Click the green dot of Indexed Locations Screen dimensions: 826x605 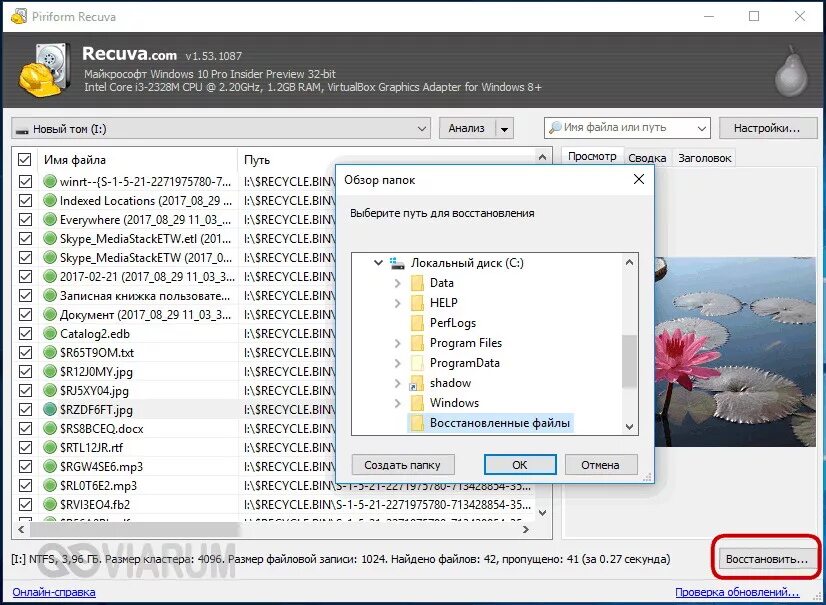pyautogui.click(x=50, y=201)
